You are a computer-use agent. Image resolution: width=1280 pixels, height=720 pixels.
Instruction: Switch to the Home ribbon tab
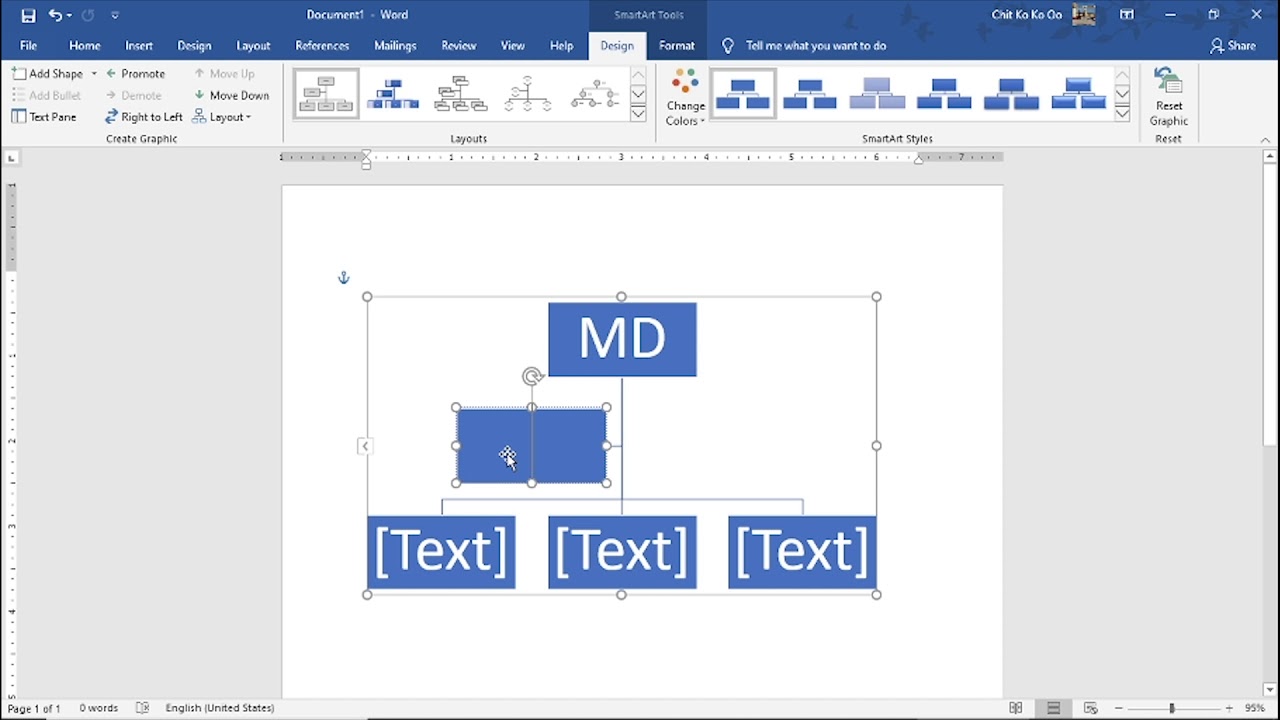(84, 46)
